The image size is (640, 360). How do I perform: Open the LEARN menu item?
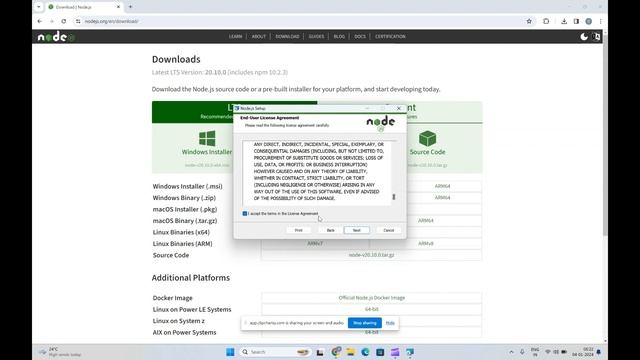coord(236,36)
